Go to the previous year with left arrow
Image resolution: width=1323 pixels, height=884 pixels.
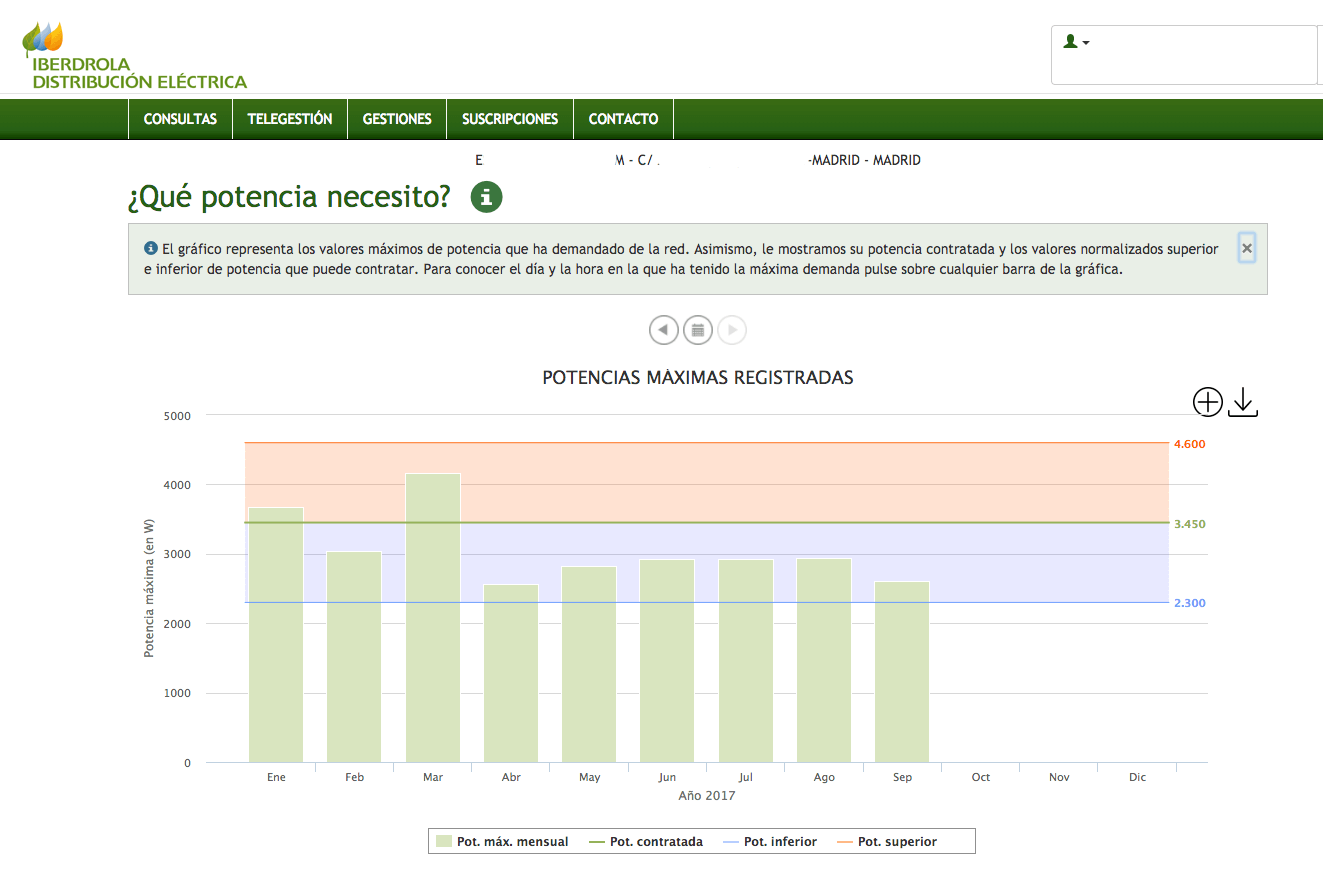click(663, 329)
